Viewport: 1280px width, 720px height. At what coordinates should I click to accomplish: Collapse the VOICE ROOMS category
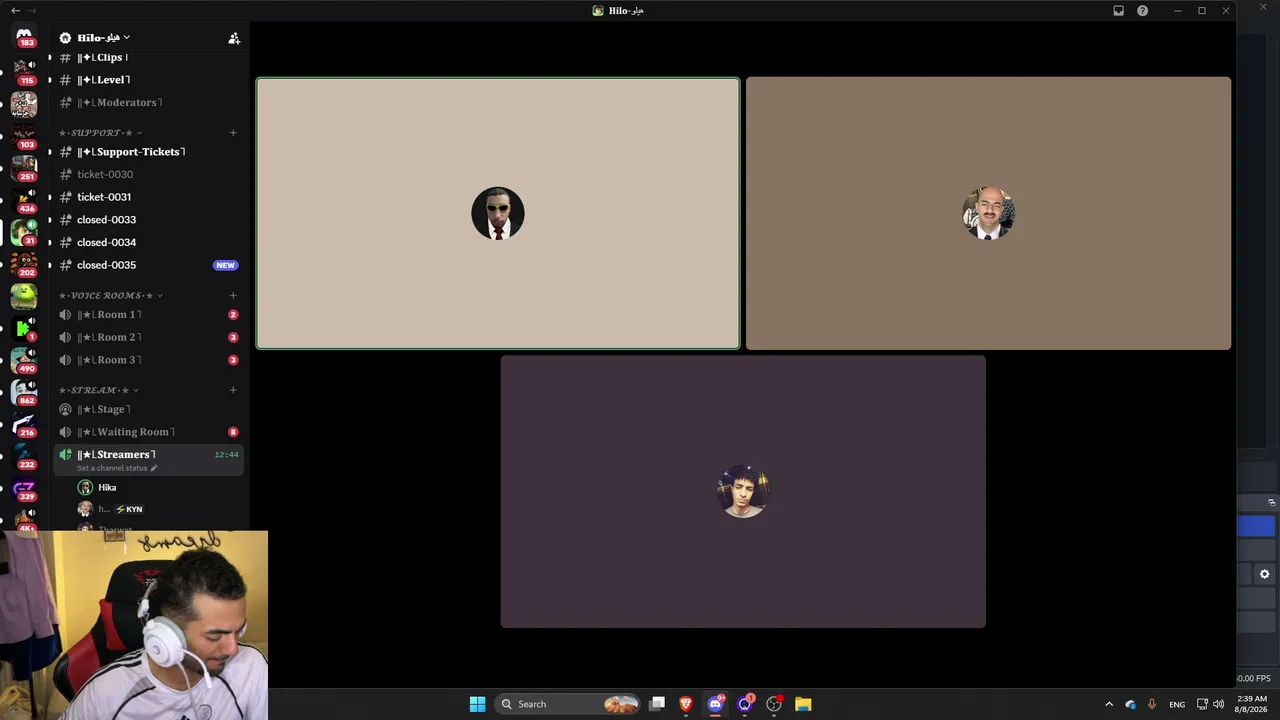pos(110,296)
